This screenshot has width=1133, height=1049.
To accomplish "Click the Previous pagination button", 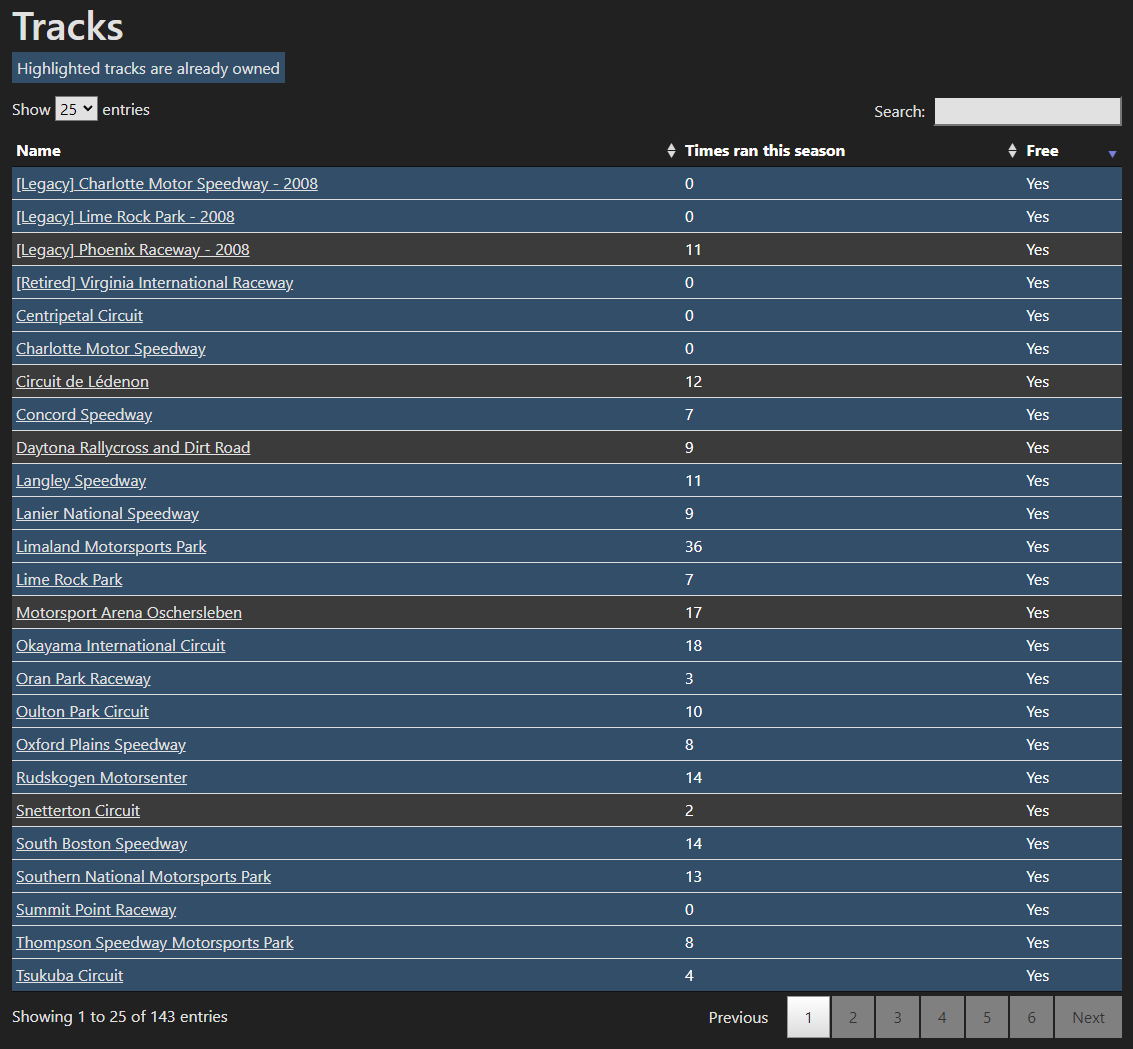I will click(738, 1017).
